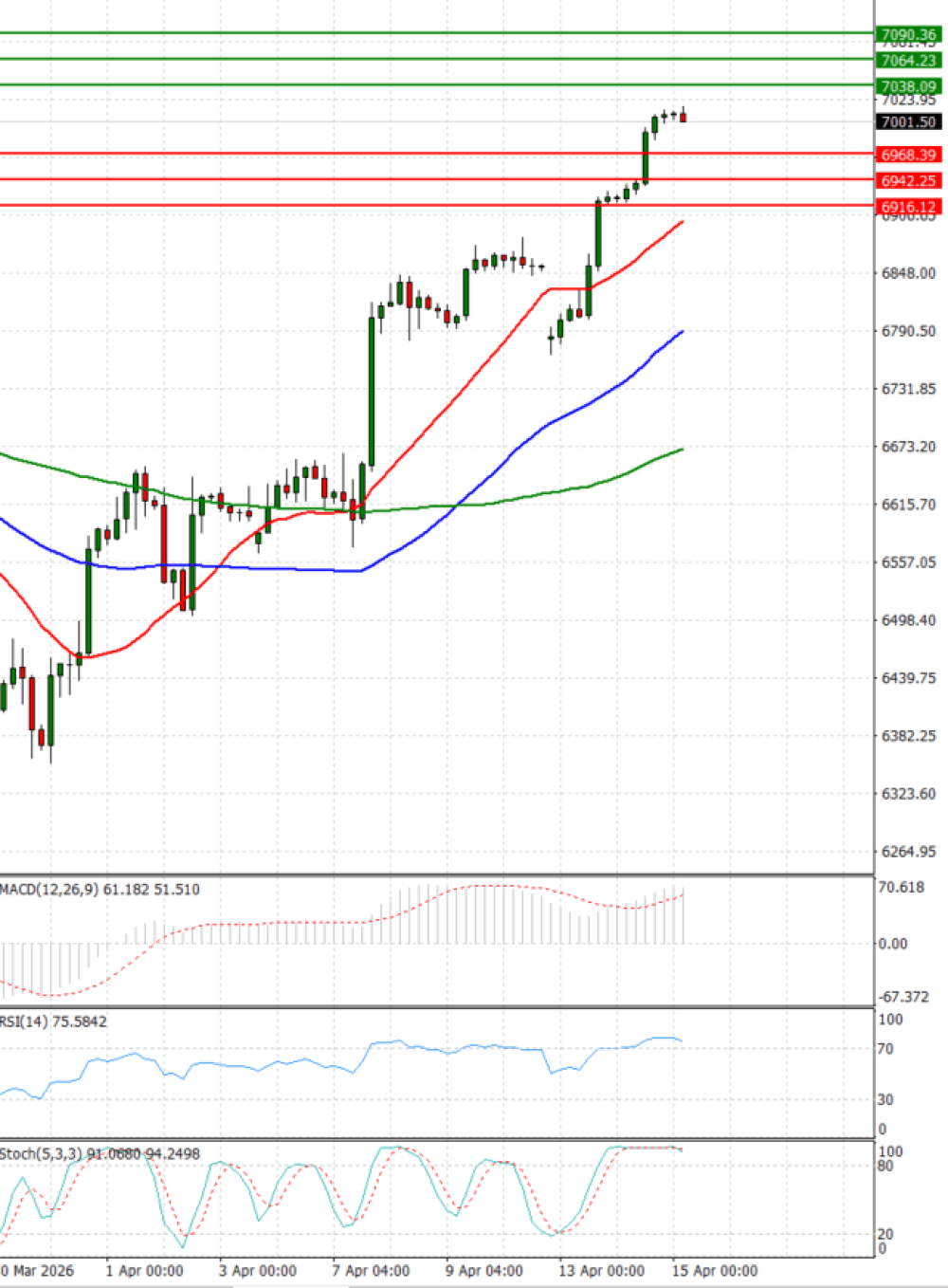Click the 6968.39 red support label
The width and height of the screenshot is (948, 1288).
coord(908,155)
